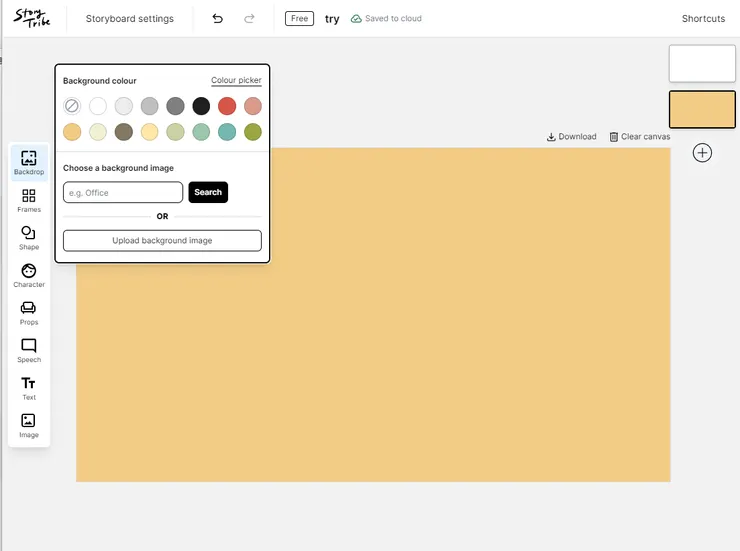The width and height of the screenshot is (740, 551).
Task: Download the canvas
Action: pyautogui.click(x=572, y=136)
